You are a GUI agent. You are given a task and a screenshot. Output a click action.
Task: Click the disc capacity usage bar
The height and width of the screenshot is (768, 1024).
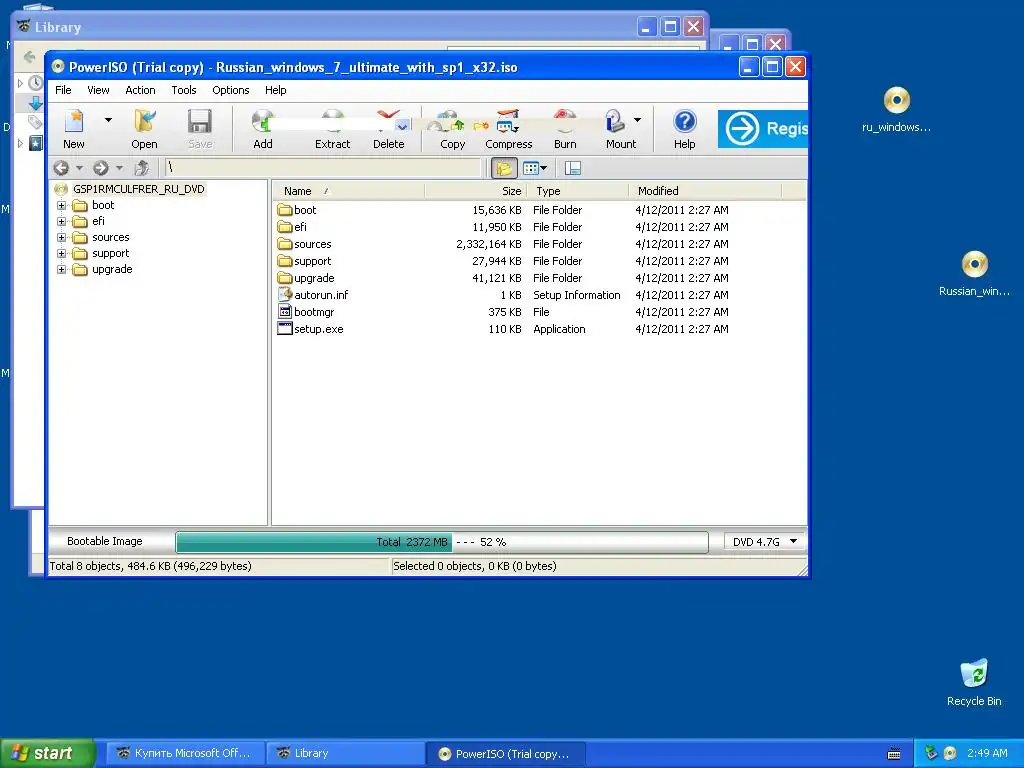[x=442, y=542]
